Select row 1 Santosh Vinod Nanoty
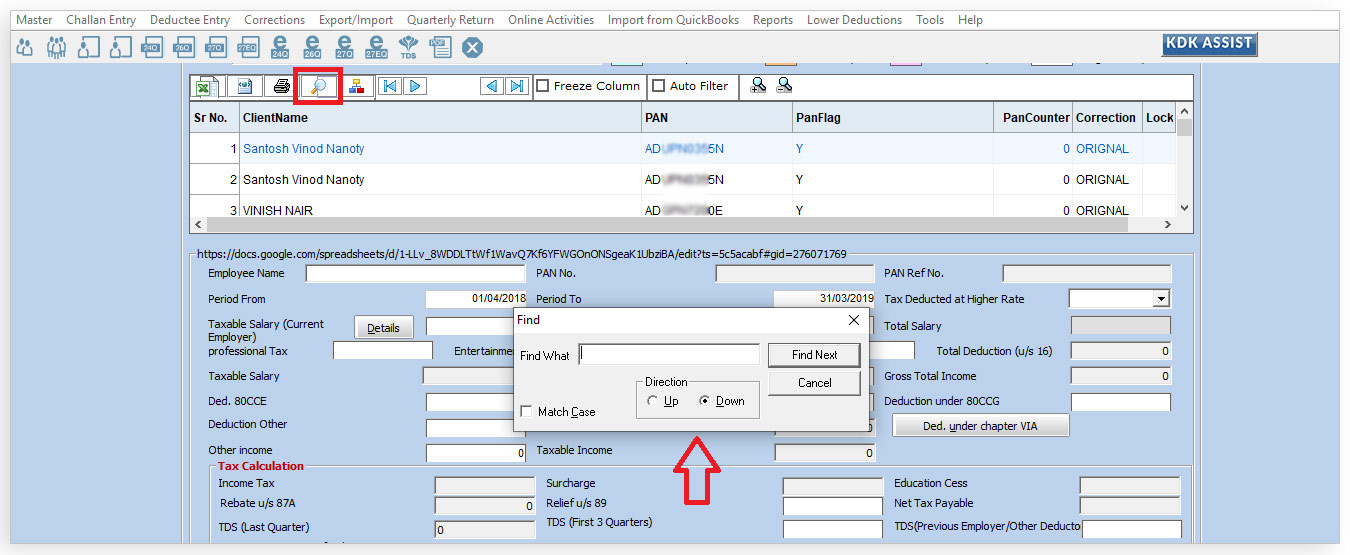This screenshot has height=555, width=1350. tap(683, 149)
